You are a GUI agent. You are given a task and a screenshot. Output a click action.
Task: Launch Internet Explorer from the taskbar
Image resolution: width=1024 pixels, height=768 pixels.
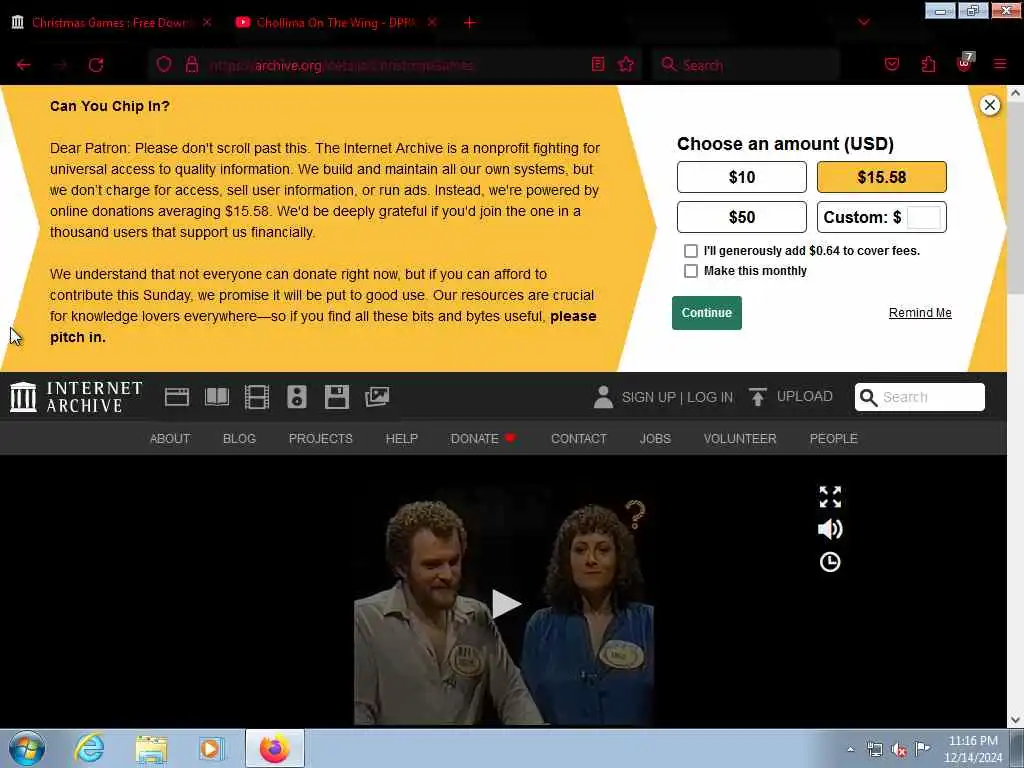click(89, 748)
